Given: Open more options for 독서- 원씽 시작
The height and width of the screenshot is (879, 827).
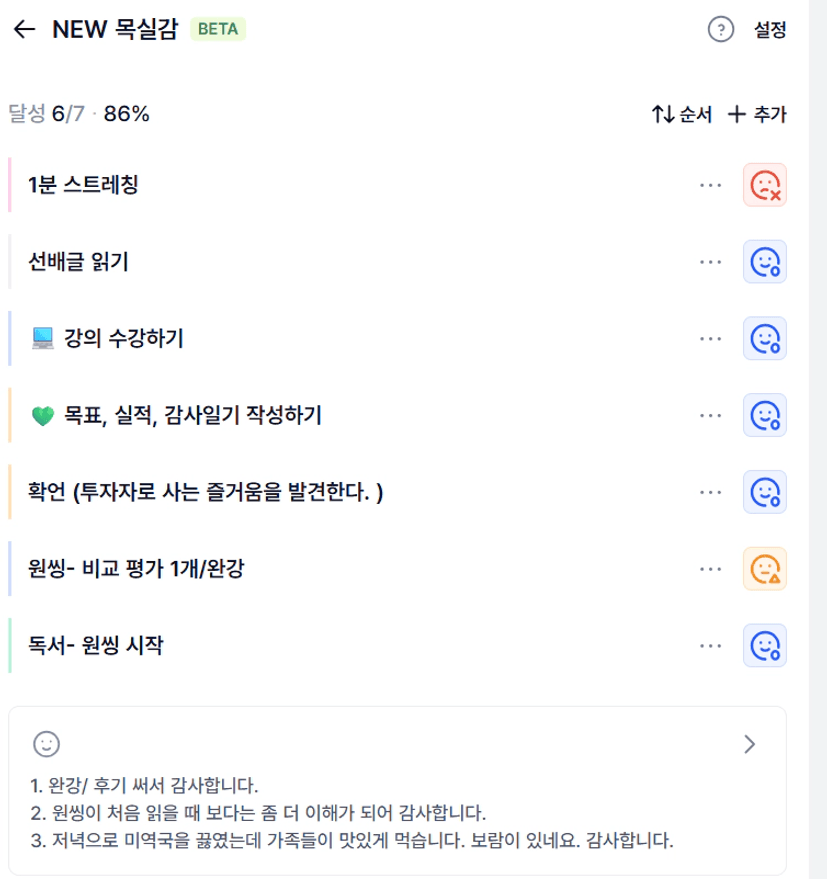Looking at the screenshot, I should [x=711, y=645].
